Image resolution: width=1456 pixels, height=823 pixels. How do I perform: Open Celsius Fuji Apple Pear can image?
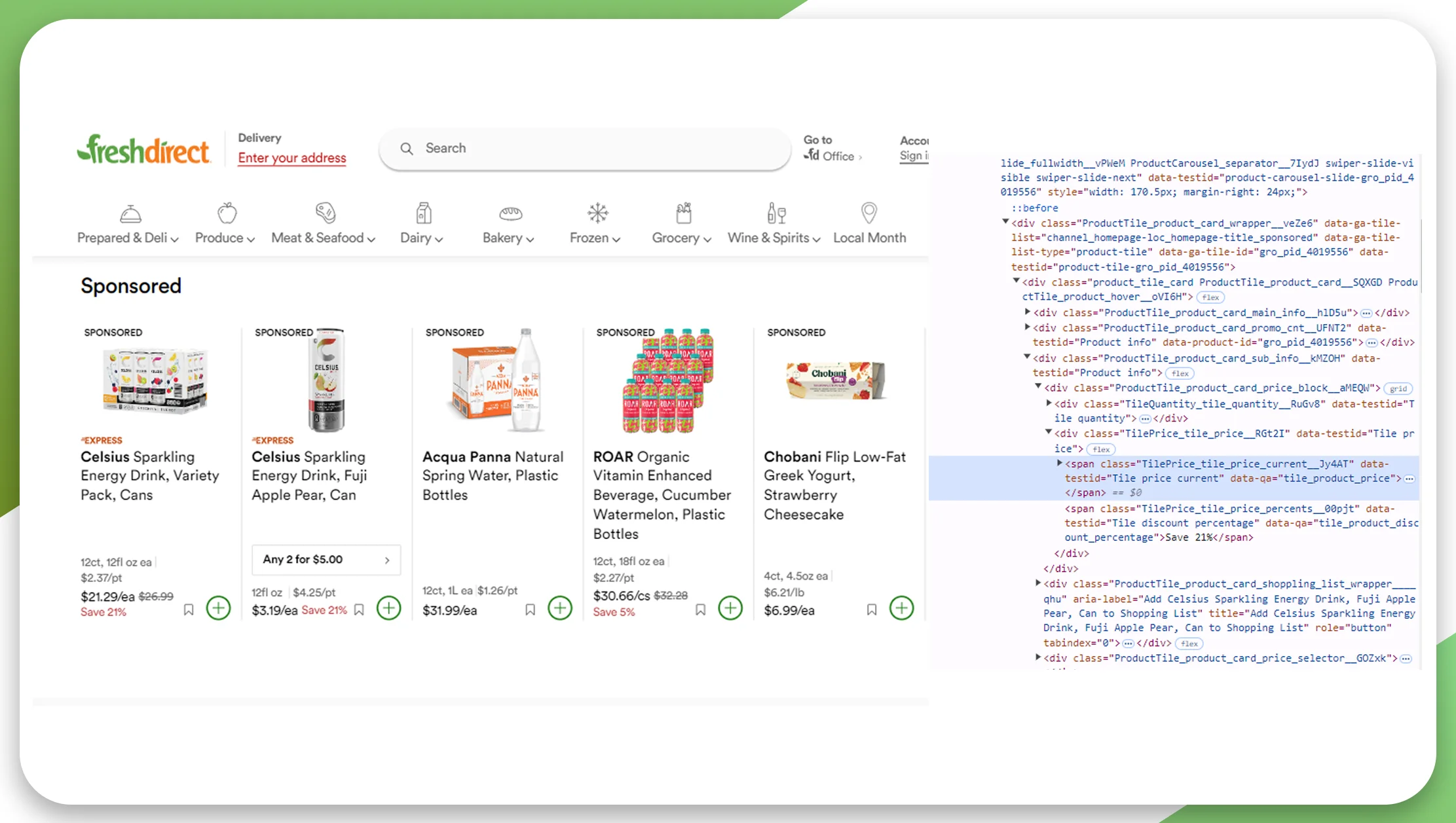click(326, 380)
